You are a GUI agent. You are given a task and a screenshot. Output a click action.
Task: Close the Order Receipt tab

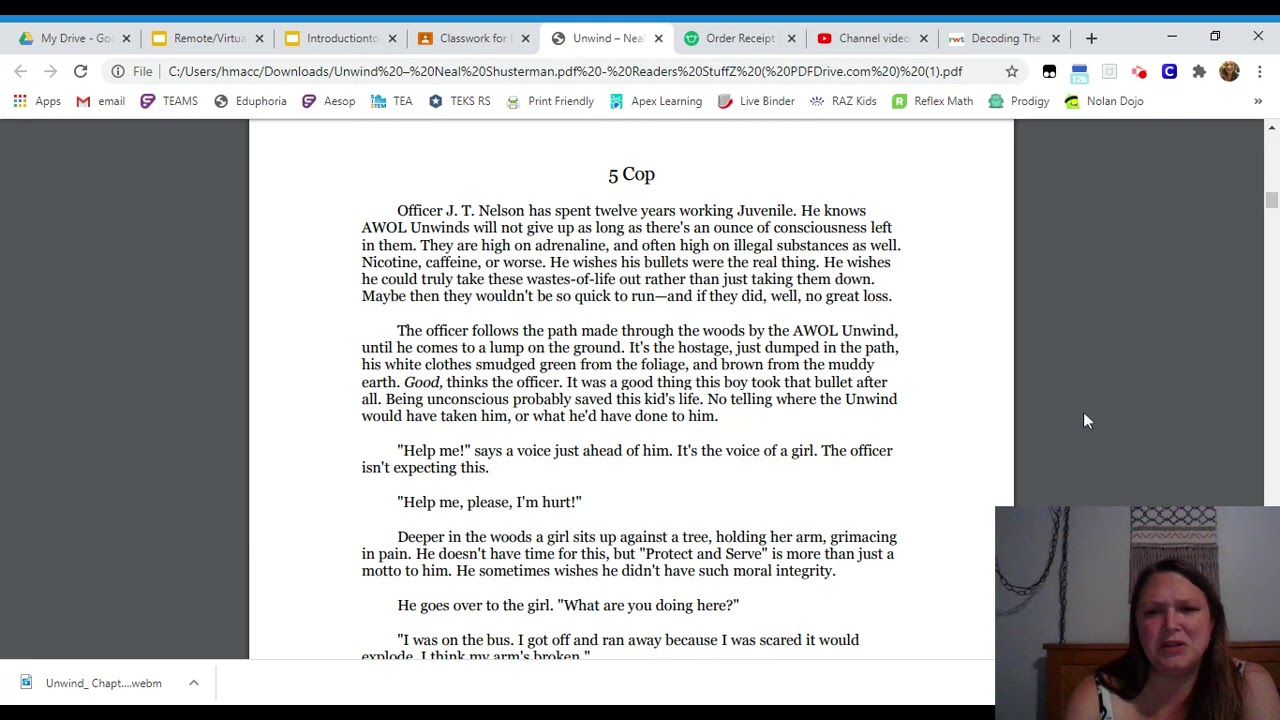click(x=791, y=38)
